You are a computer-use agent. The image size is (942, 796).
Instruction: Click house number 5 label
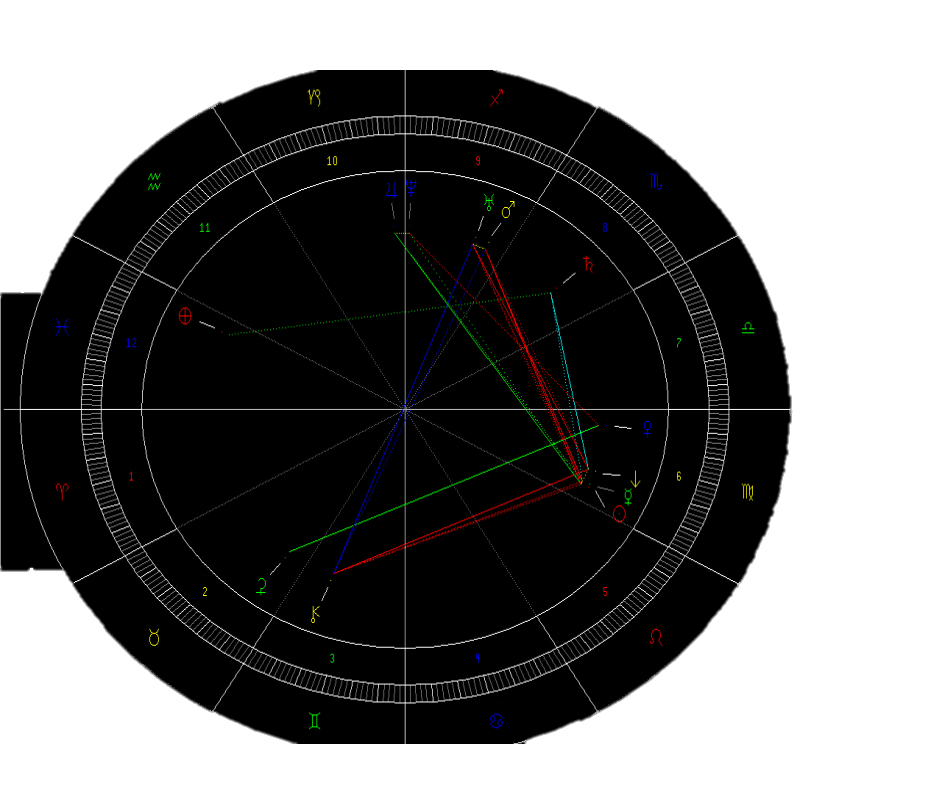(x=605, y=592)
